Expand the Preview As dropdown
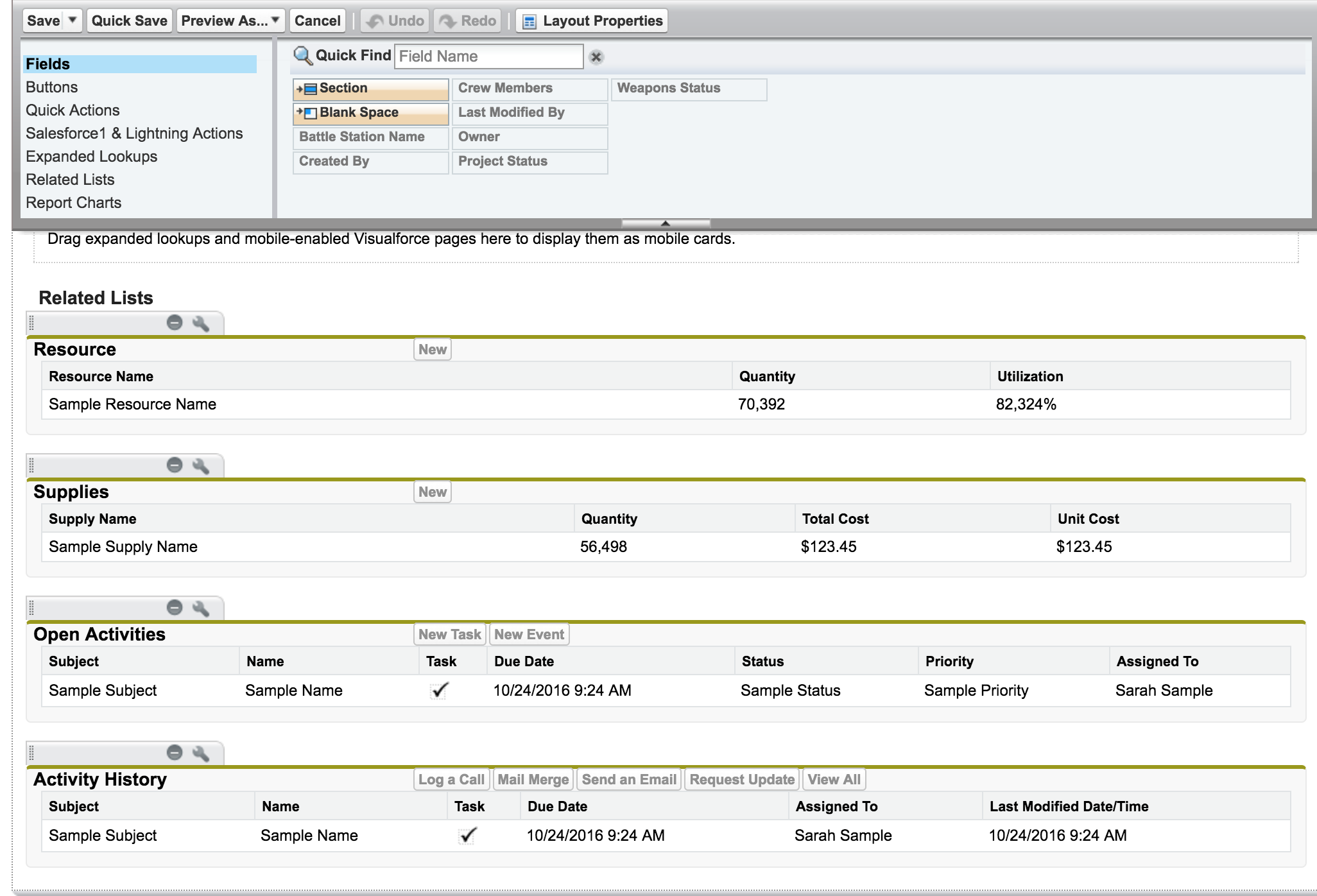The width and height of the screenshot is (1317, 896). click(230, 21)
